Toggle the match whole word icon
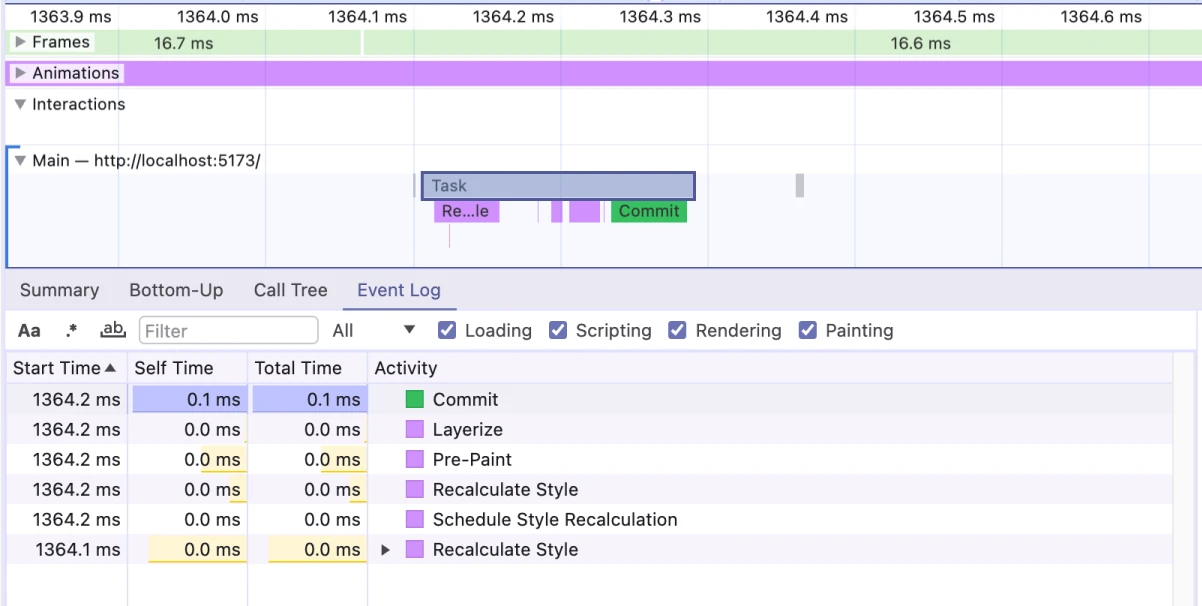 pyautogui.click(x=113, y=331)
